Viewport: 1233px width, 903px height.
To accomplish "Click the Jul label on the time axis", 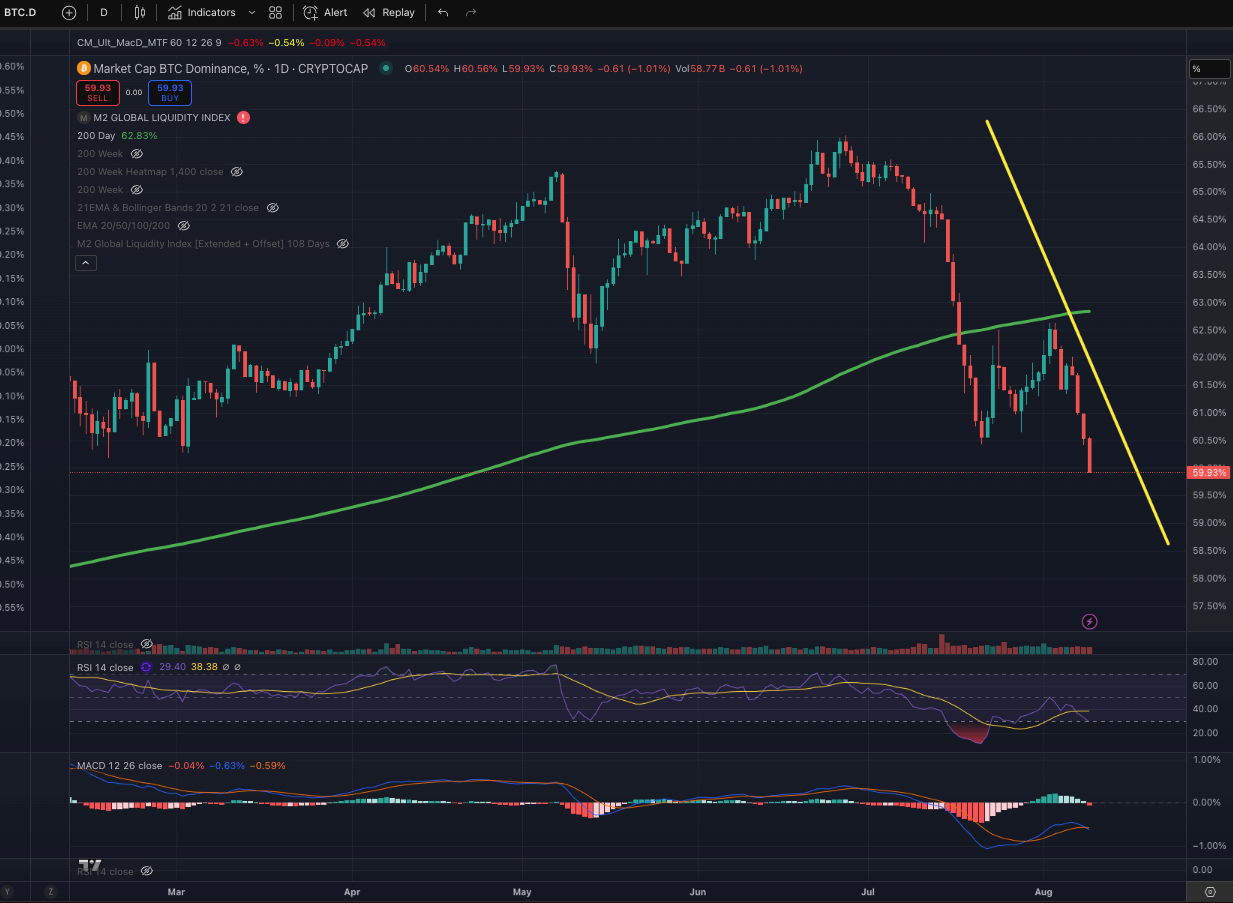I will 868,891.
